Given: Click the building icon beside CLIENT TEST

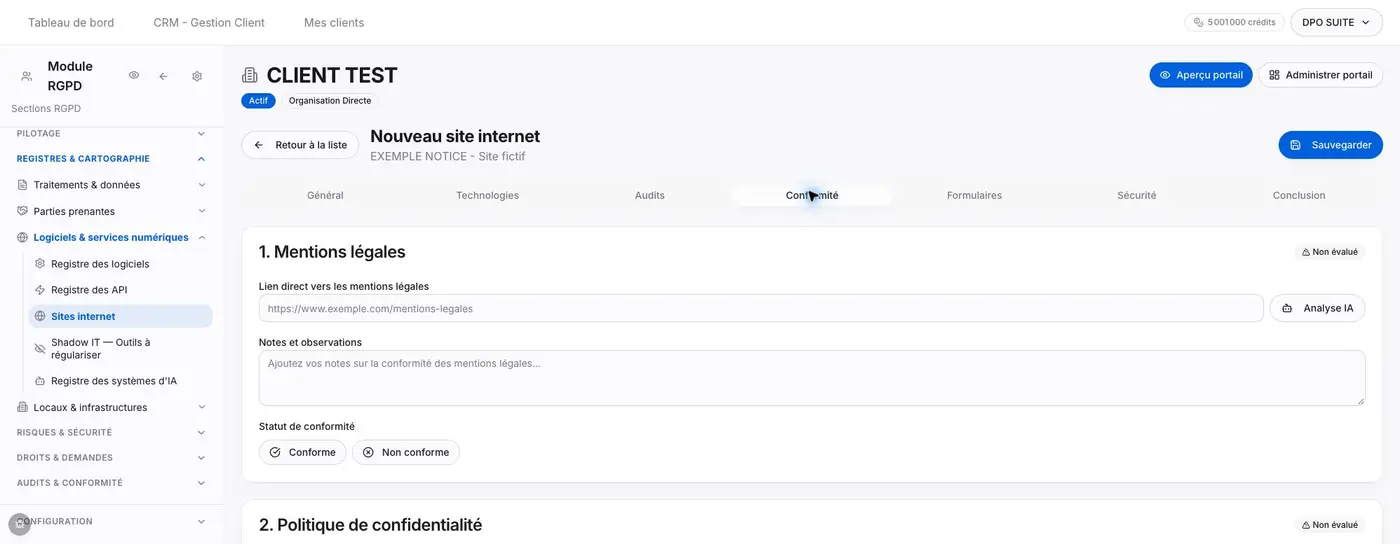Looking at the screenshot, I should click(x=250, y=75).
